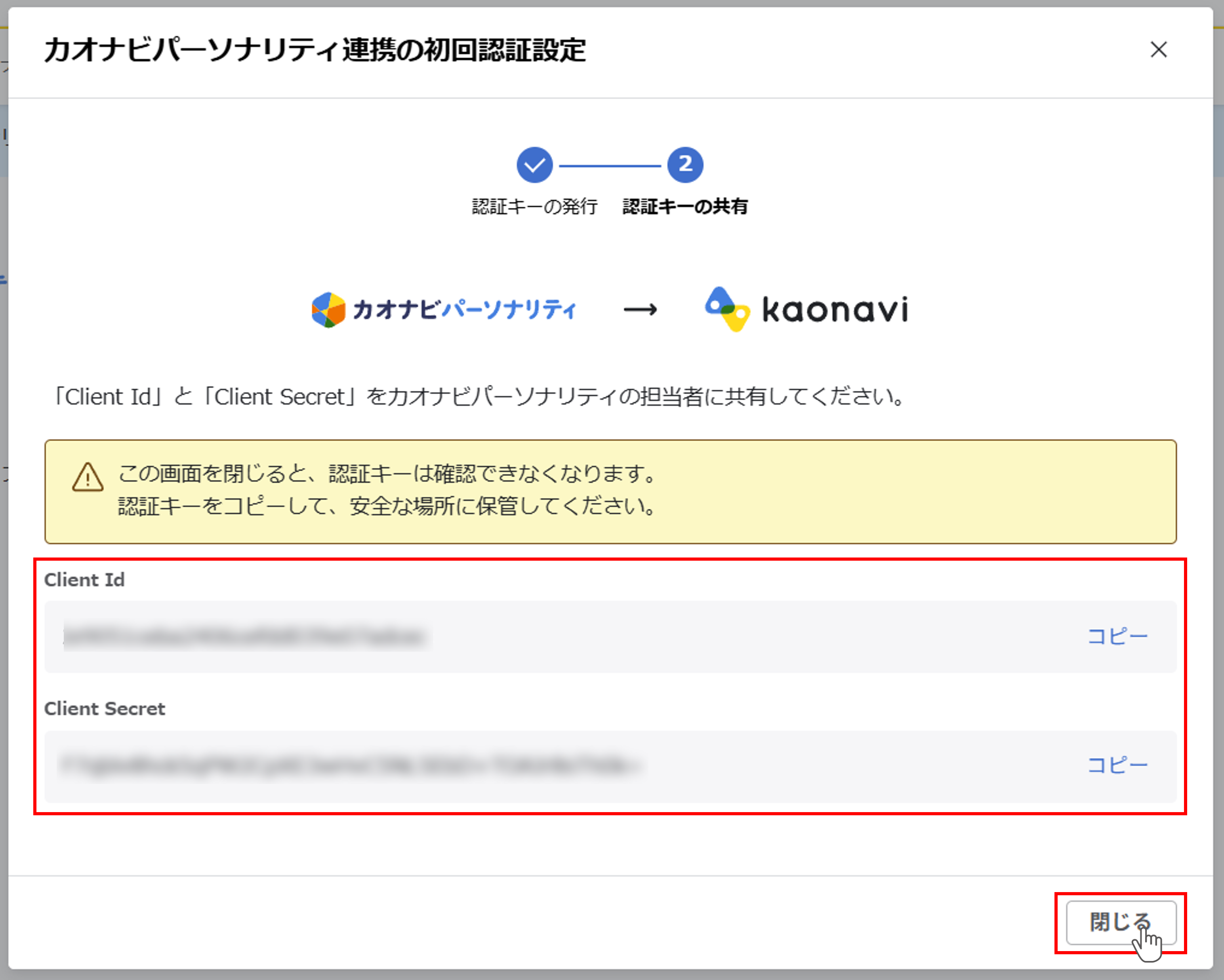Click the 認証キーの発行 step label

(x=534, y=207)
